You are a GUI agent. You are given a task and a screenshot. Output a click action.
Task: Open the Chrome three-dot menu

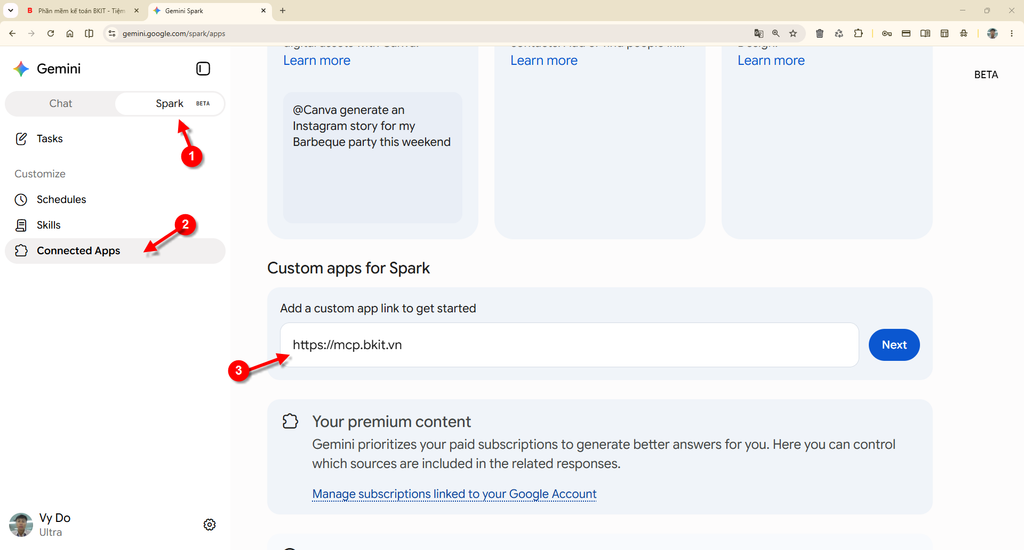coord(1012,33)
